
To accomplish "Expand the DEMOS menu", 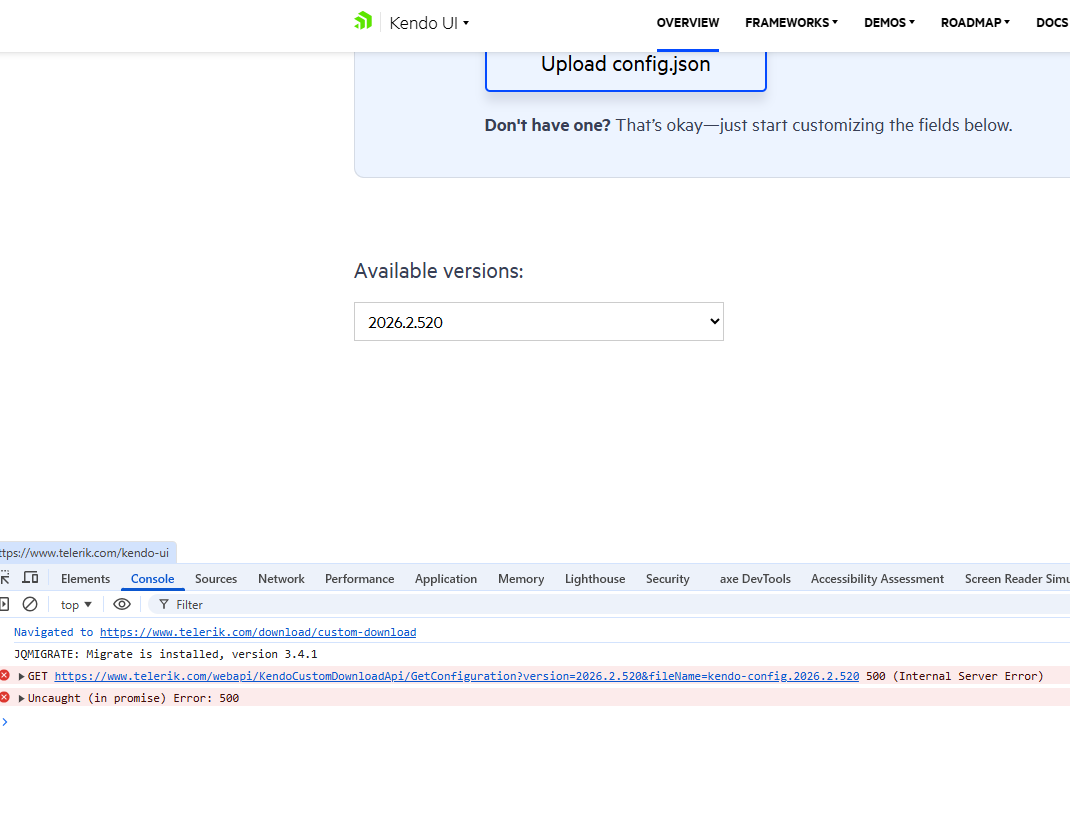I will point(889,23).
